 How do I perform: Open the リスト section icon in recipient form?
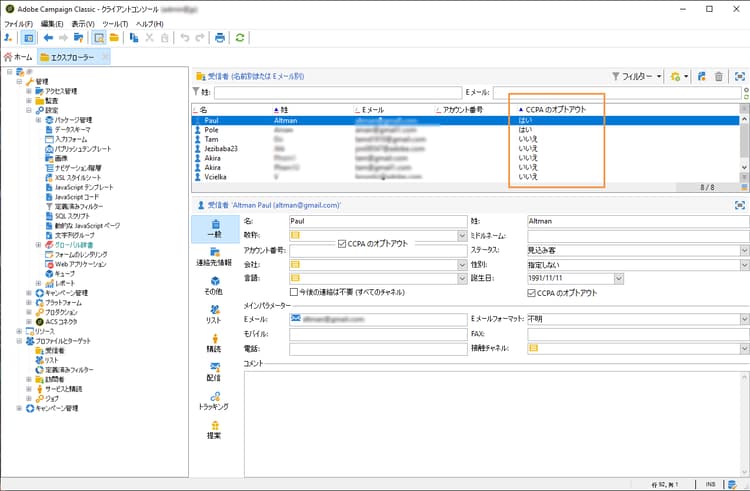tap(214, 315)
